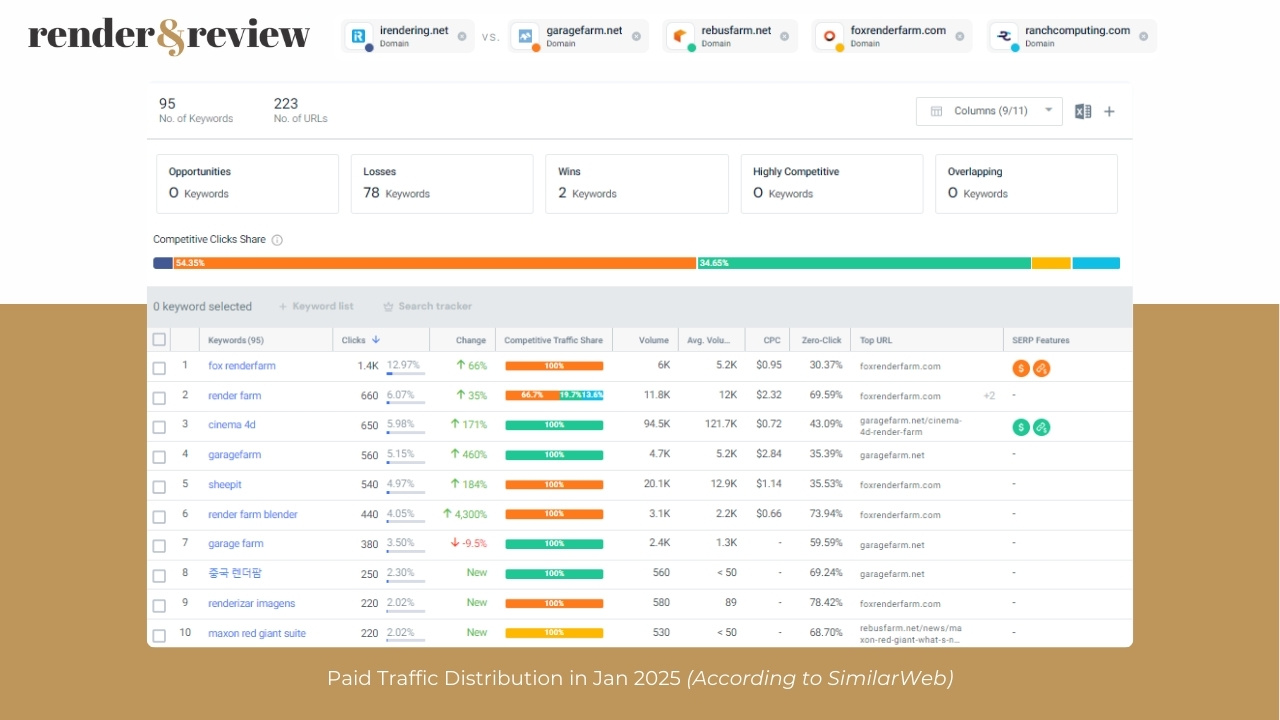
Task: Sort by the CPC column header
Action: tap(772, 340)
